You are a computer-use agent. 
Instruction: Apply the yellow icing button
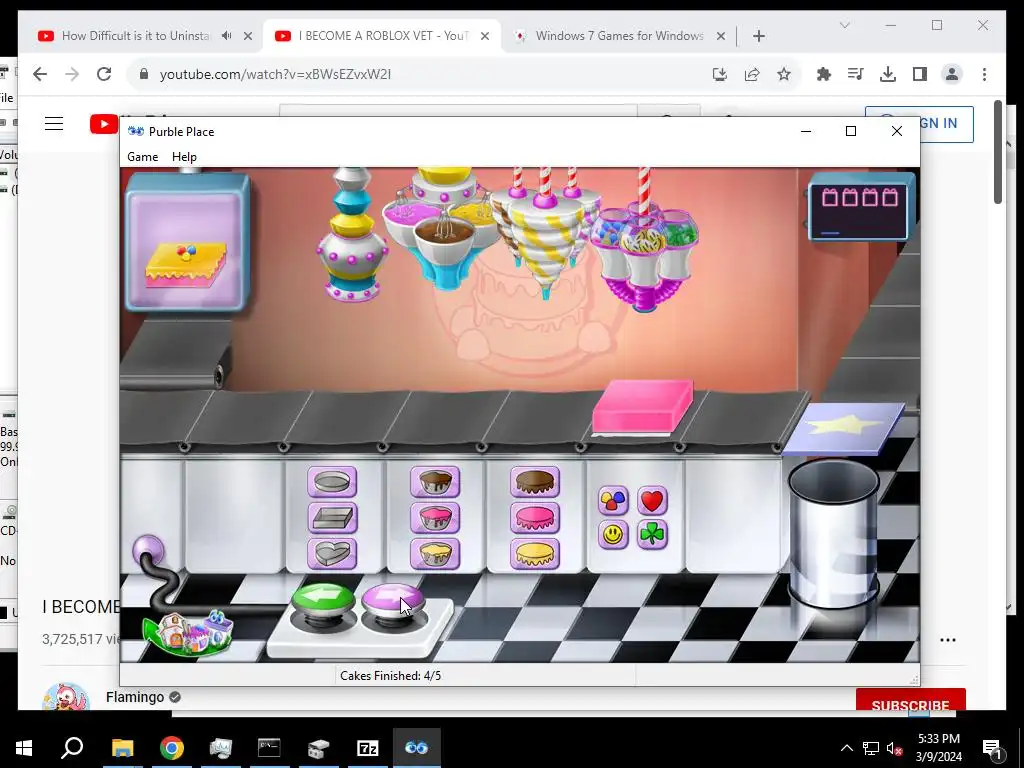535,554
